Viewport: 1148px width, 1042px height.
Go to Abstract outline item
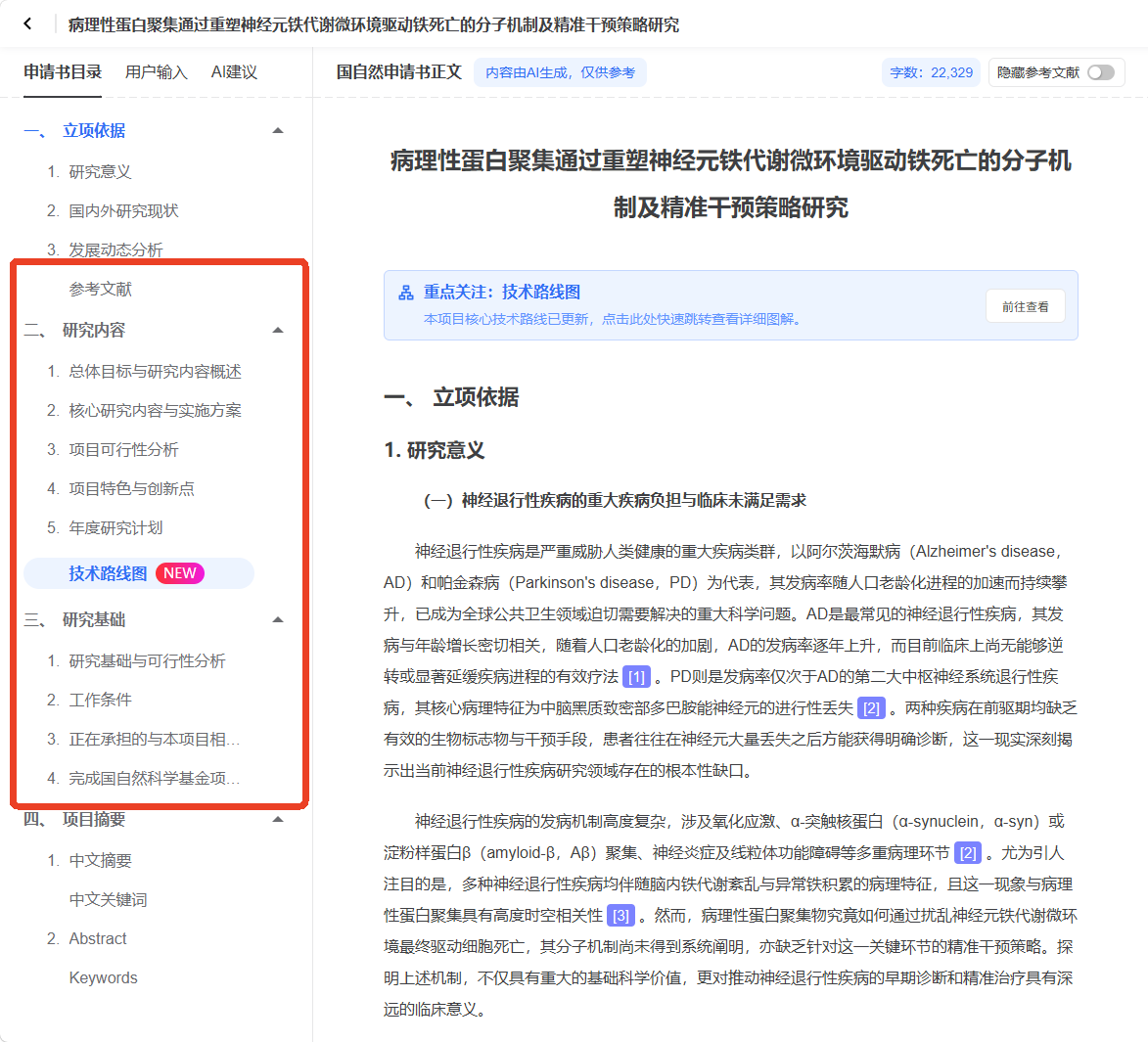coord(98,939)
